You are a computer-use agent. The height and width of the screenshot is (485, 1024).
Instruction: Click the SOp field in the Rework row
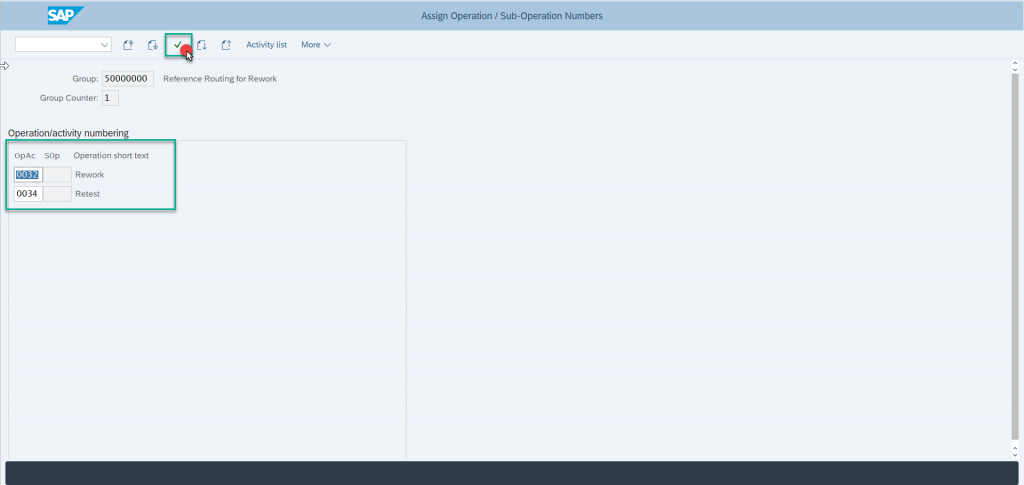click(x=57, y=174)
